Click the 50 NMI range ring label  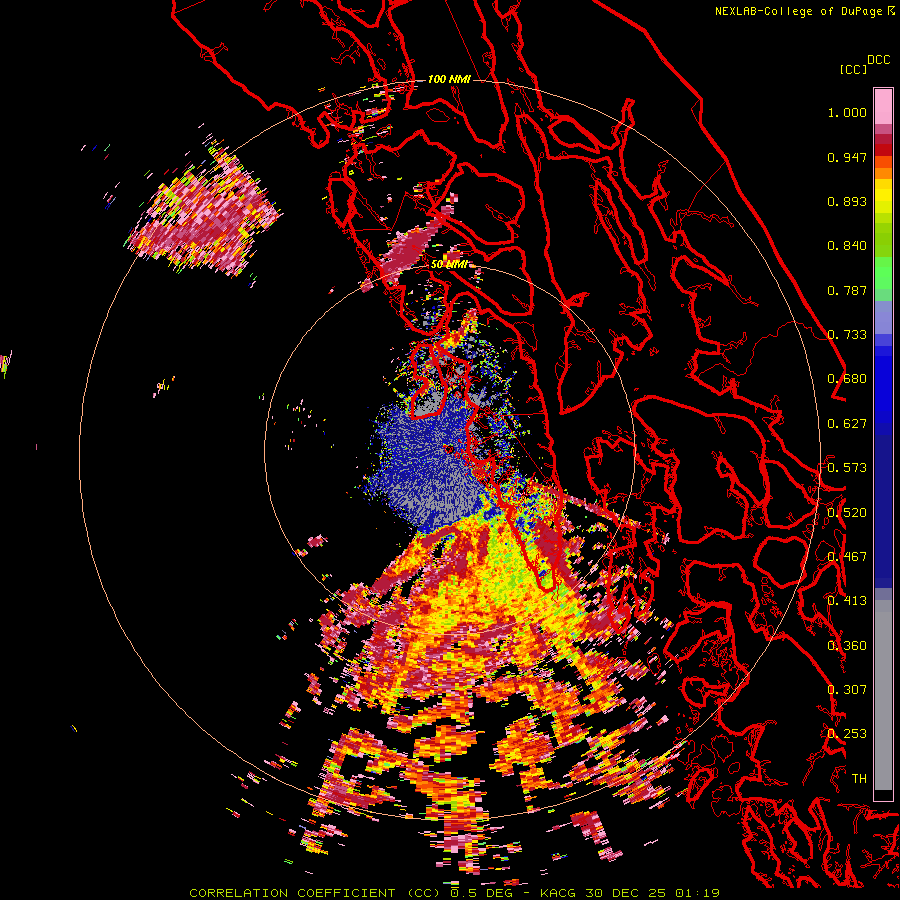pos(449,265)
